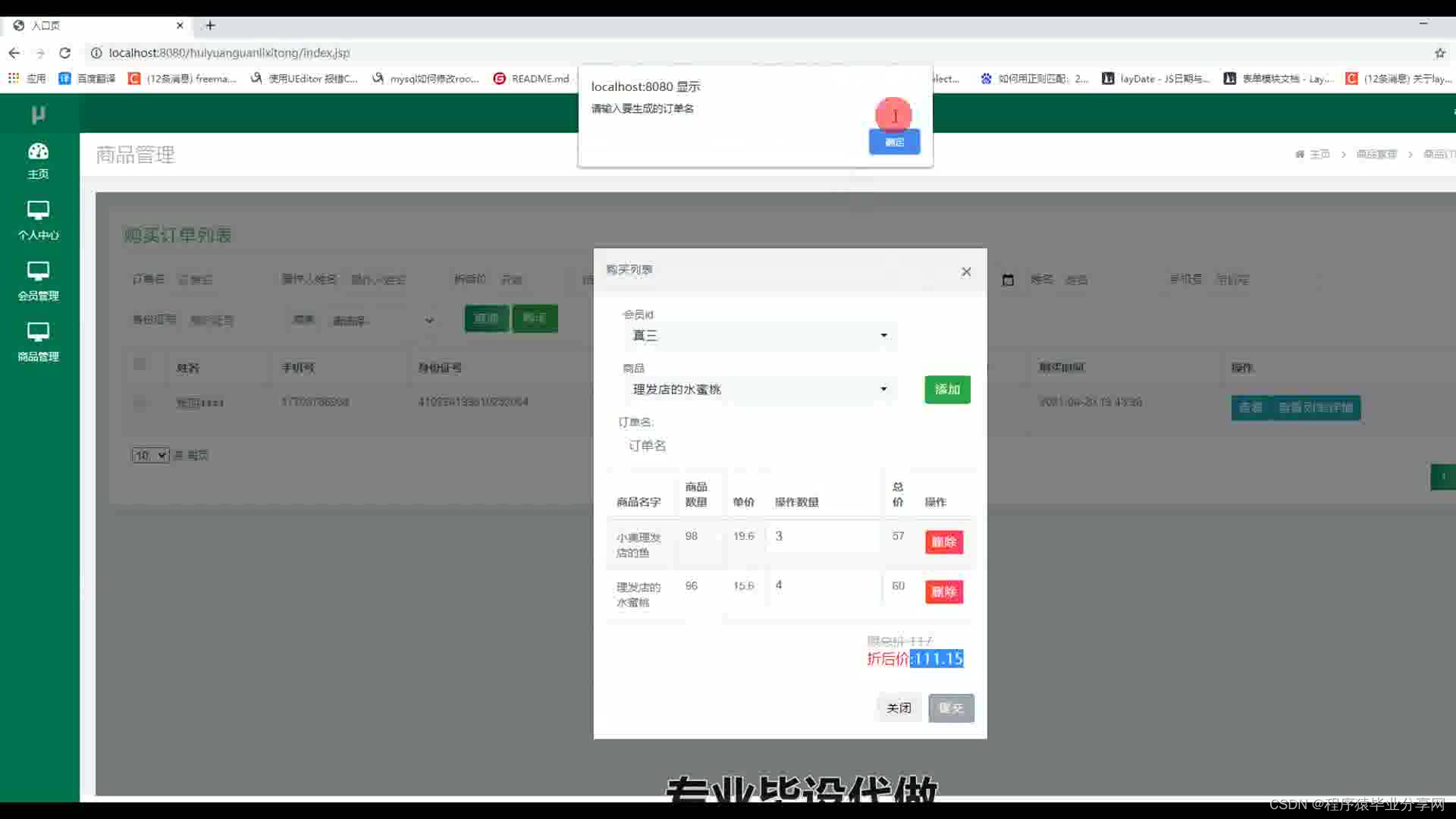1456x819 pixels.
Task: Expand the product selection dropdown
Action: (x=758, y=389)
